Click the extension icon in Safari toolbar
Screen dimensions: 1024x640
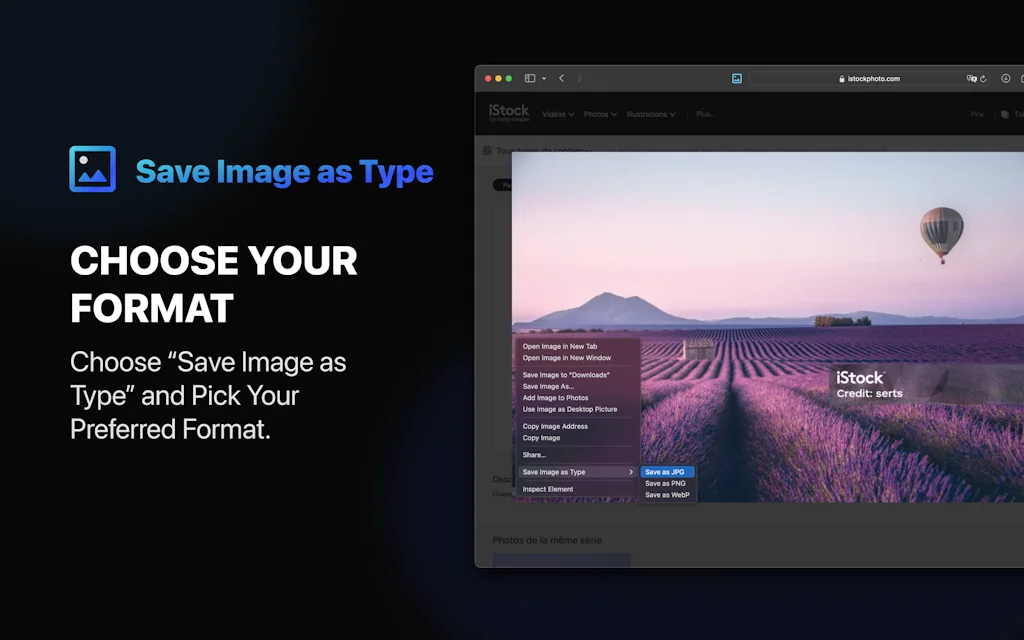tap(737, 78)
